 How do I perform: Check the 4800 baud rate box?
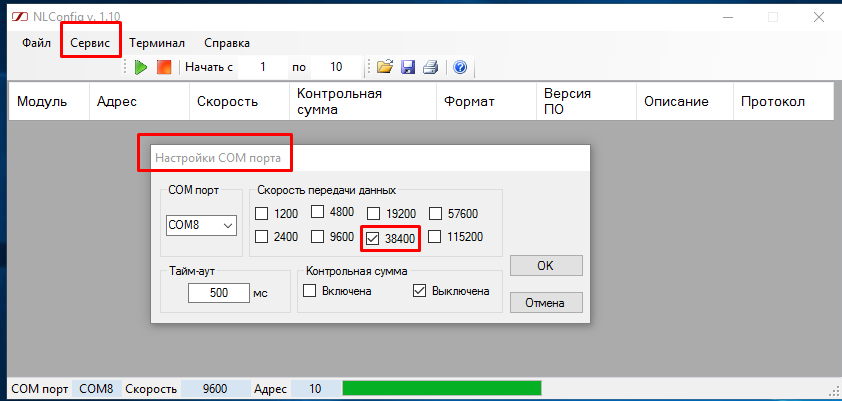point(318,212)
